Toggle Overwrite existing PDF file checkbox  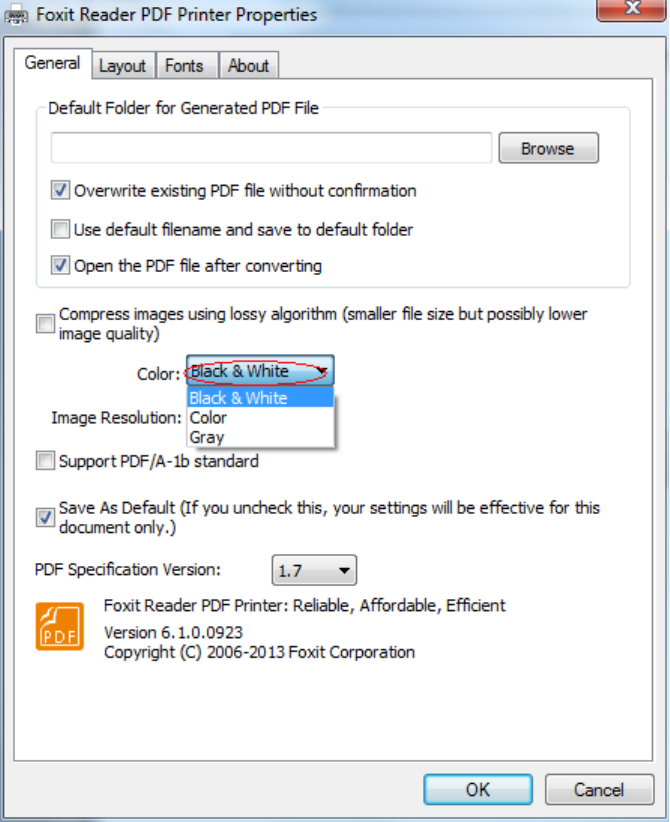pyautogui.click(x=60, y=190)
